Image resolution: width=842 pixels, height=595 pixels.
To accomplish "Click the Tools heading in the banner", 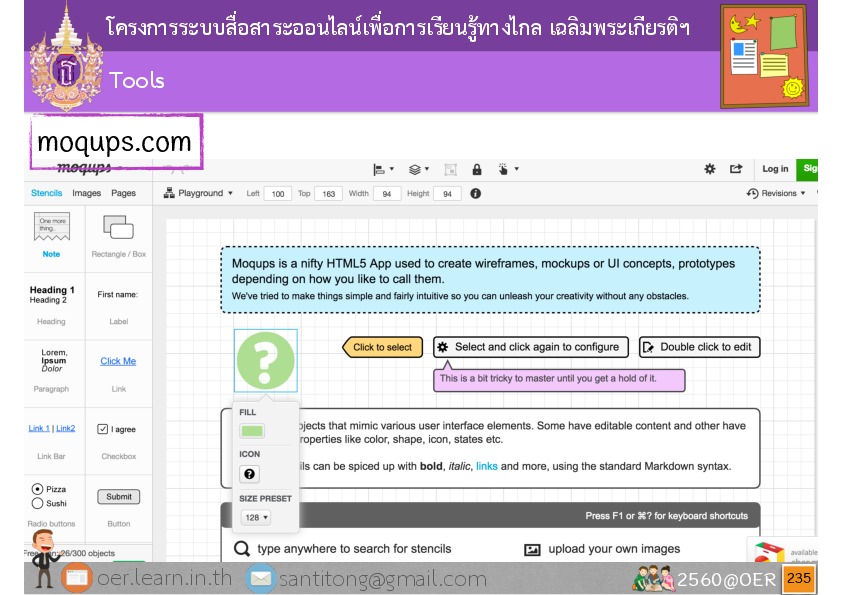I will pyautogui.click(x=136, y=81).
